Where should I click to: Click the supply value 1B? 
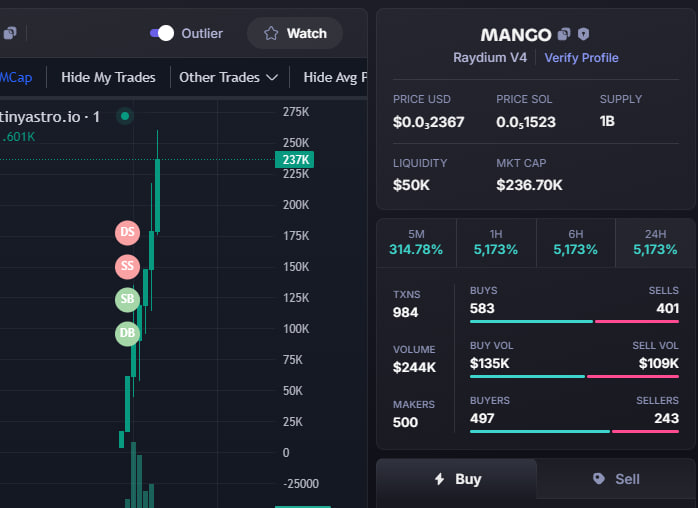point(607,121)
